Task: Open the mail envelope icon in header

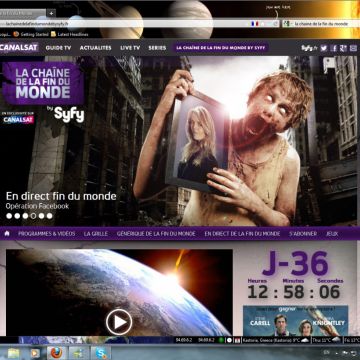Action: 353,48
